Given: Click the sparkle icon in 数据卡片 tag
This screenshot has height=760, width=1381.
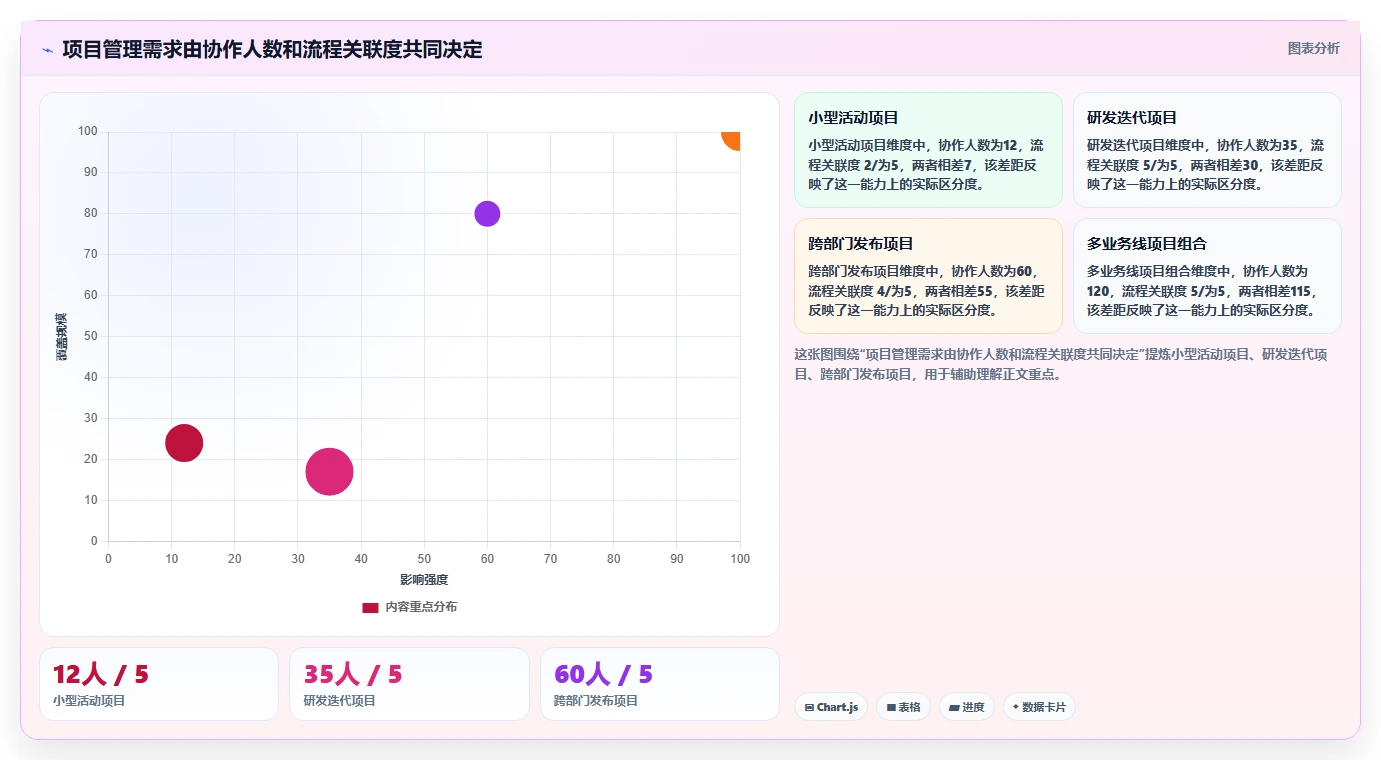Looking at the screenshot, I should click(x=1016, y=707).
